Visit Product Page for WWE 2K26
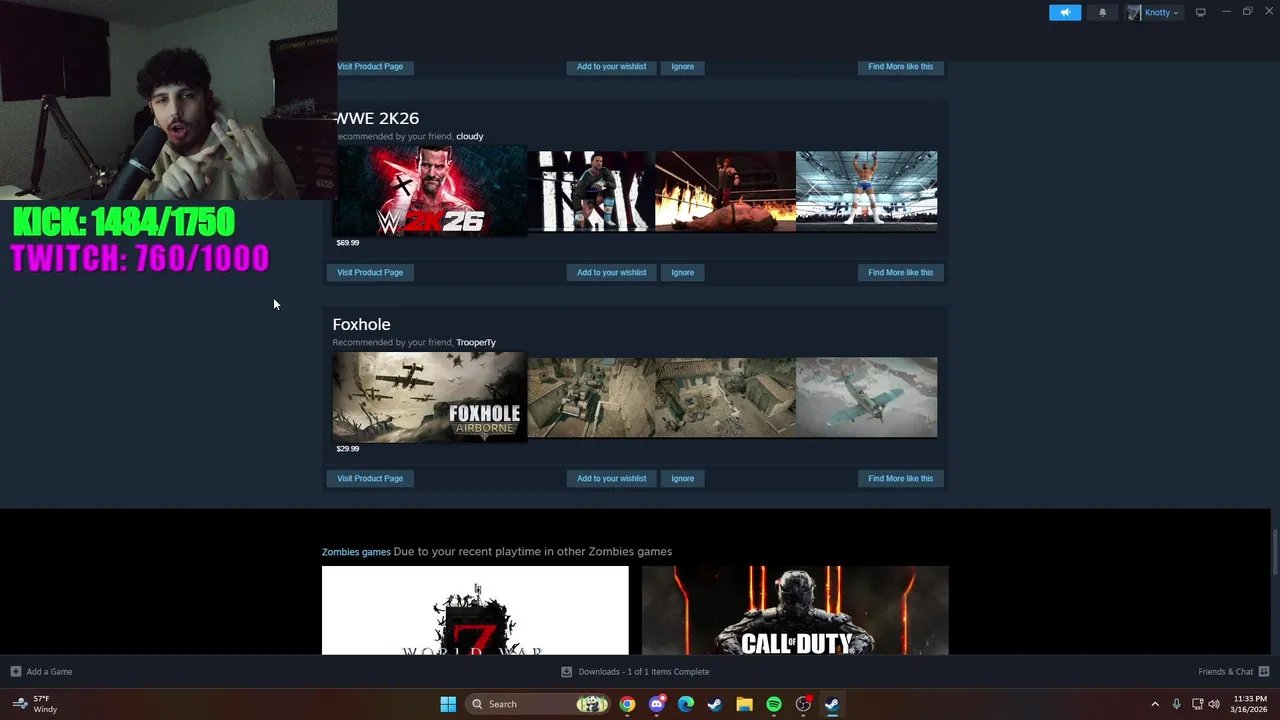 click(370, 272)
